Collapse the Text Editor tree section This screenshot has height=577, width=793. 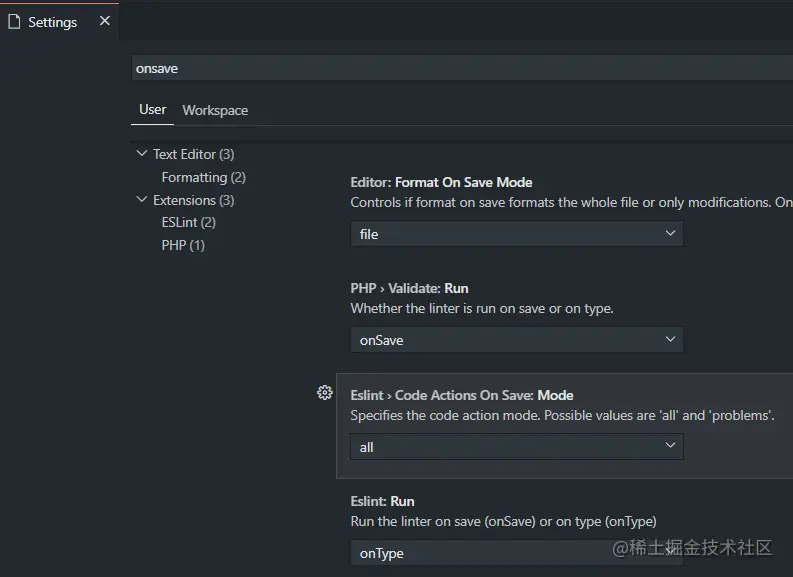point(142,154)
